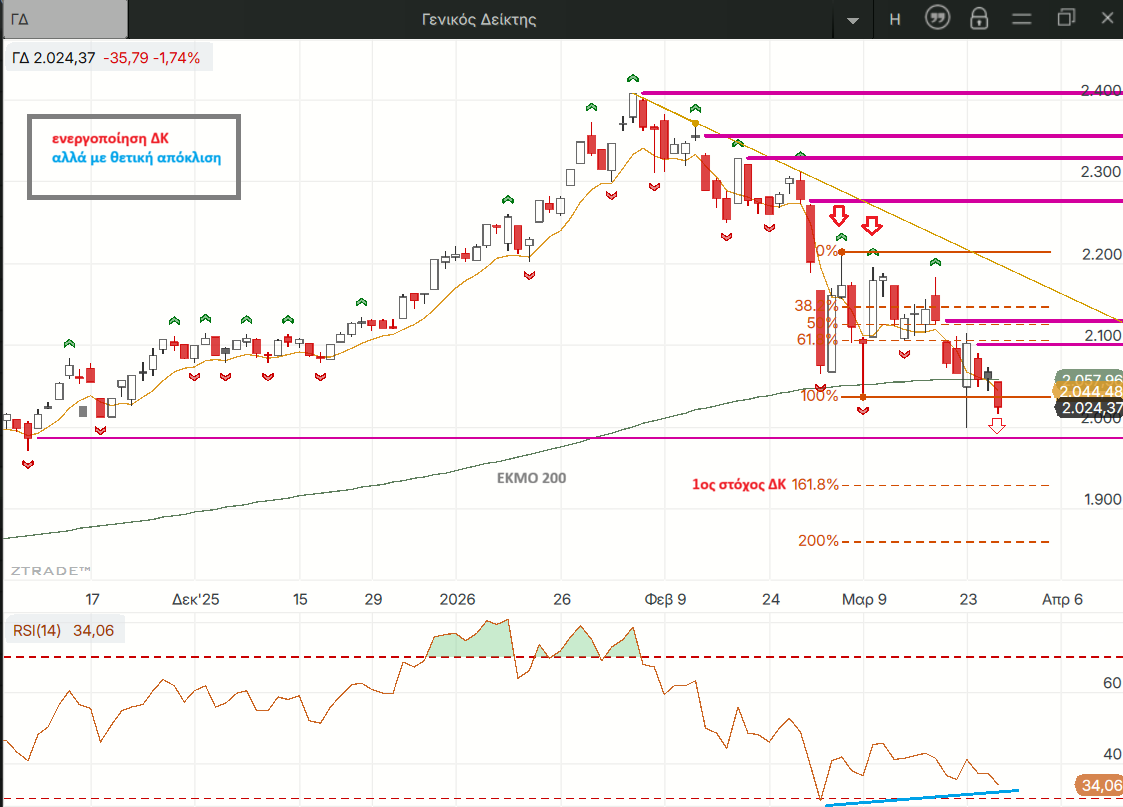Minimize the chart window with the dash icon
Viewport: 1123px width, 807px height.
pyautogui.click(x=1021, y=19)
